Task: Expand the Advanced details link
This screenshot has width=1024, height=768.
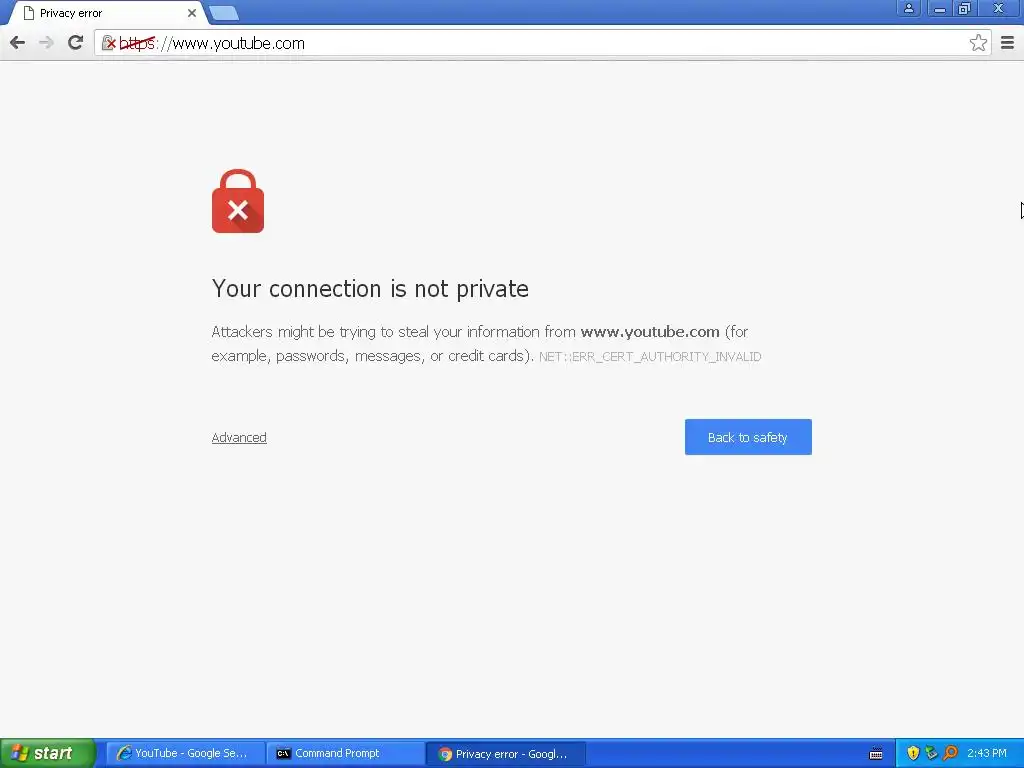Action: click(239, 438)
